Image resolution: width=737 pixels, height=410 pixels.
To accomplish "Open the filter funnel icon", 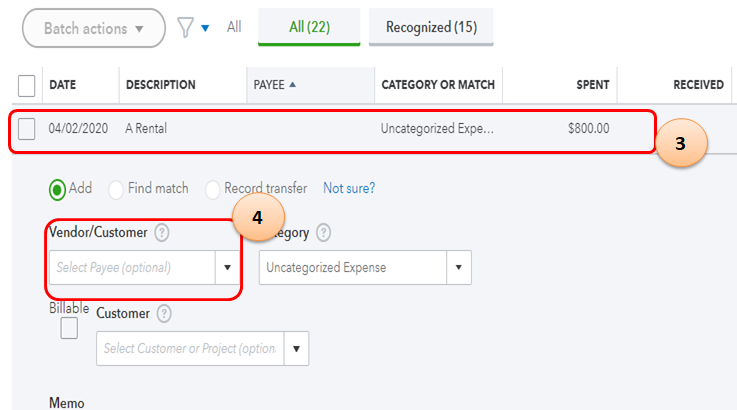I will [184, 28].
